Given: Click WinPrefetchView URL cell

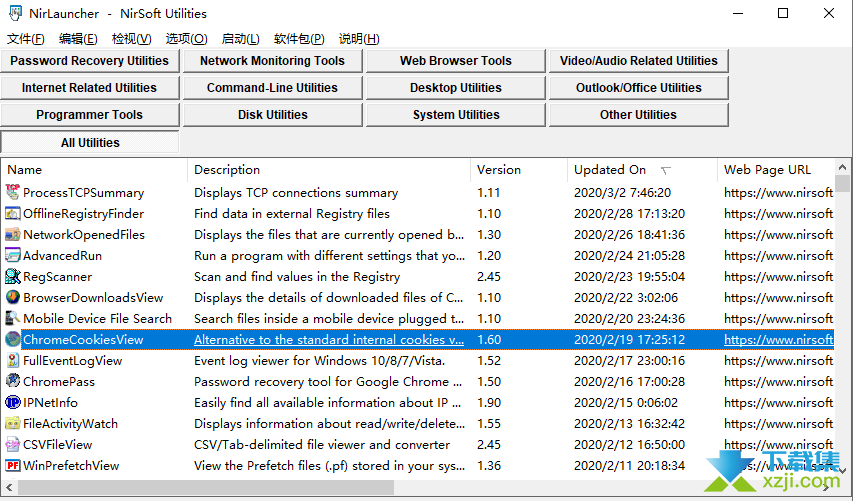Looking at the screenshot, I should tap(778, 466).
